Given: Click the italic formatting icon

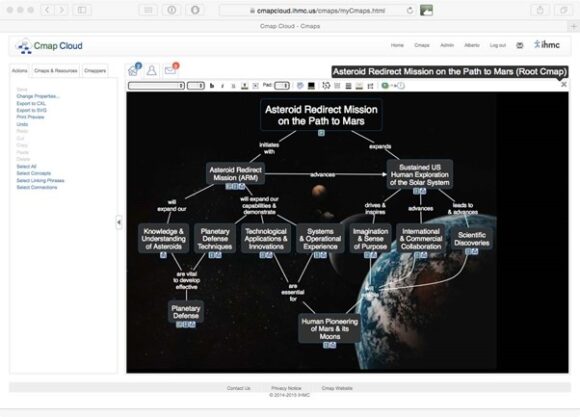Looking at the screenshot, I should pos(222,86).
